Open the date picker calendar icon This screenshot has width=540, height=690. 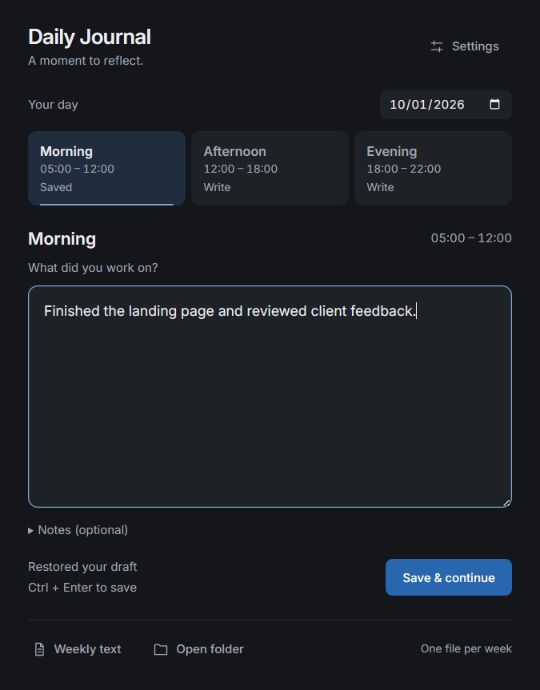pos(495,104)
